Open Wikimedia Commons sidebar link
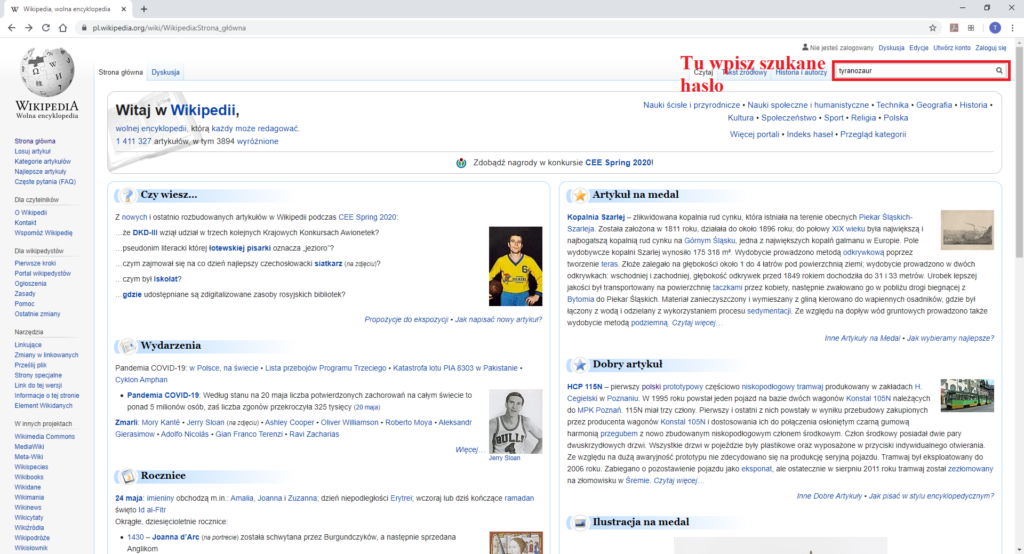Image resolution: width=1024 pixels, height=554 pixels. click(x=44, y=436)
